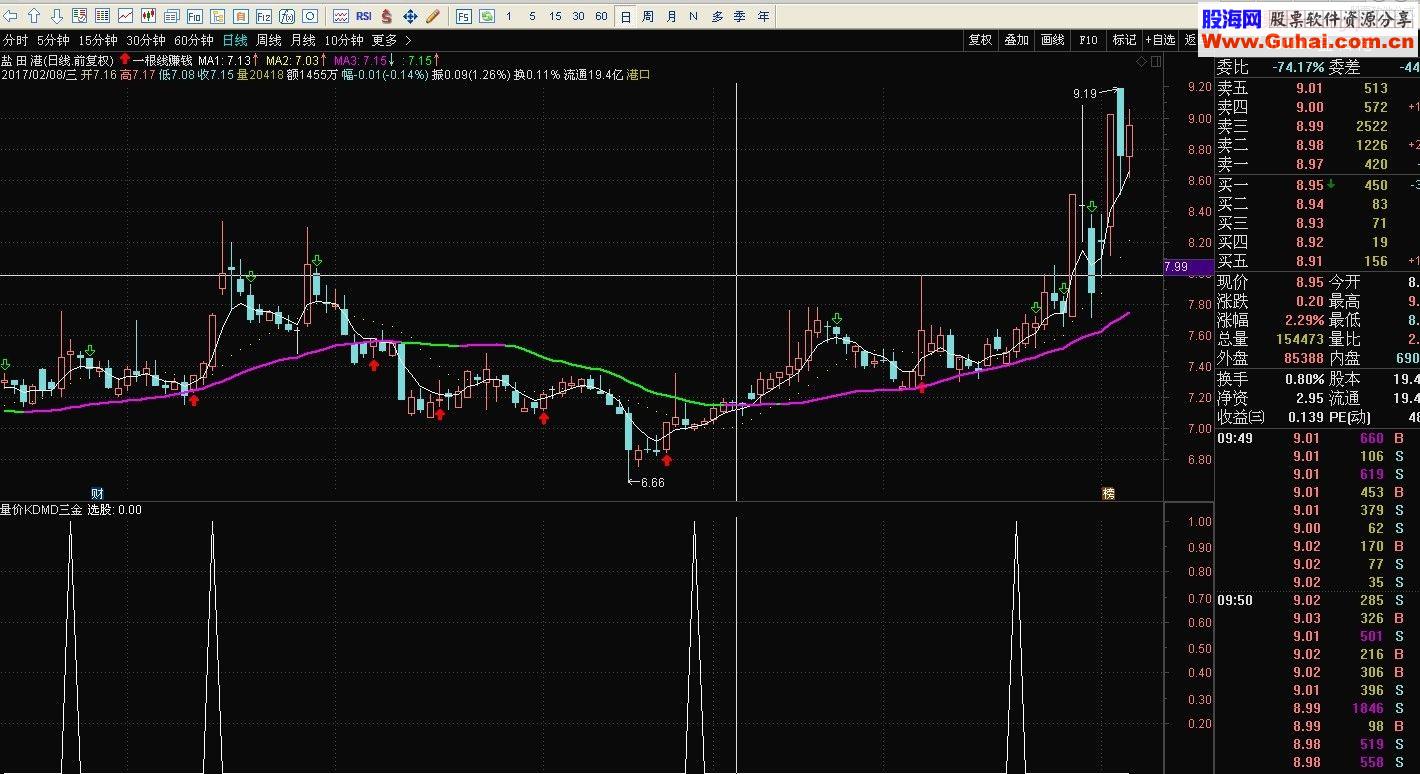Open the 叠加 overlay menu

[1016, 40]
